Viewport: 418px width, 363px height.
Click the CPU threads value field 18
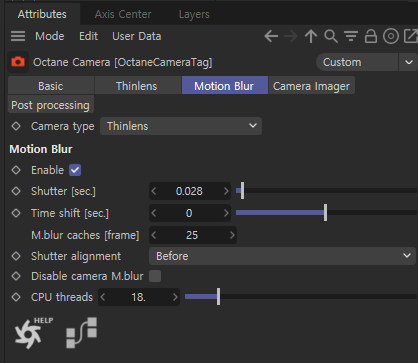(x=138, y=297)
